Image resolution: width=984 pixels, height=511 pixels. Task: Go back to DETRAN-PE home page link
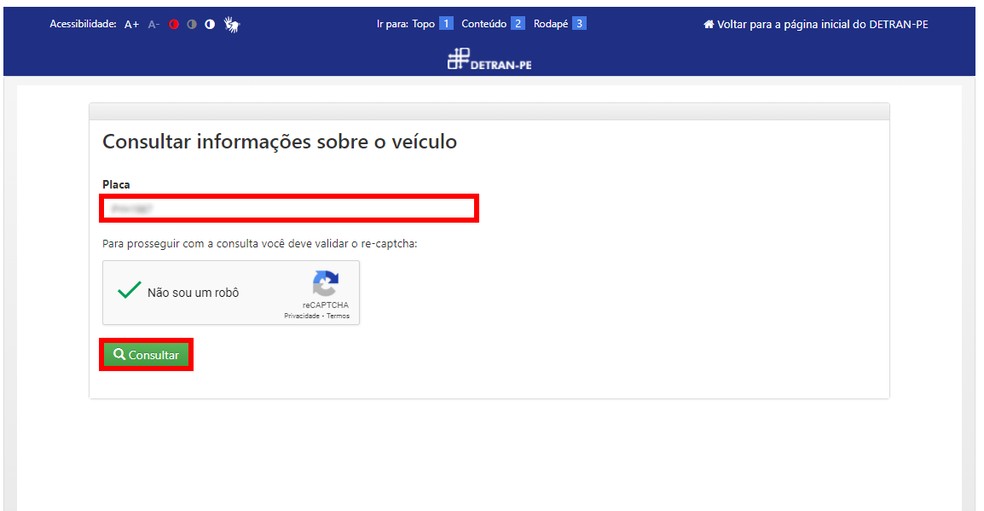[x=815, y=24]
